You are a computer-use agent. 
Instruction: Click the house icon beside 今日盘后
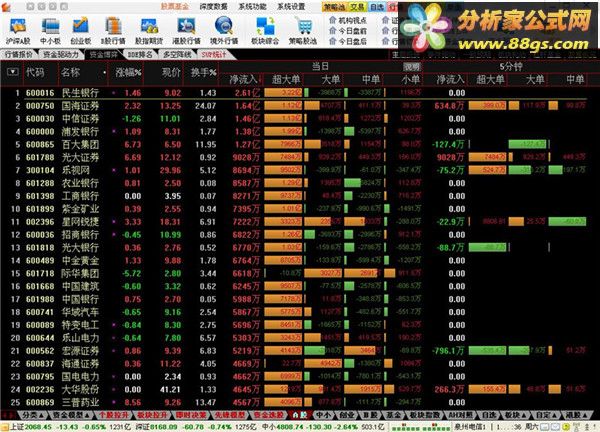pos(332,41)
